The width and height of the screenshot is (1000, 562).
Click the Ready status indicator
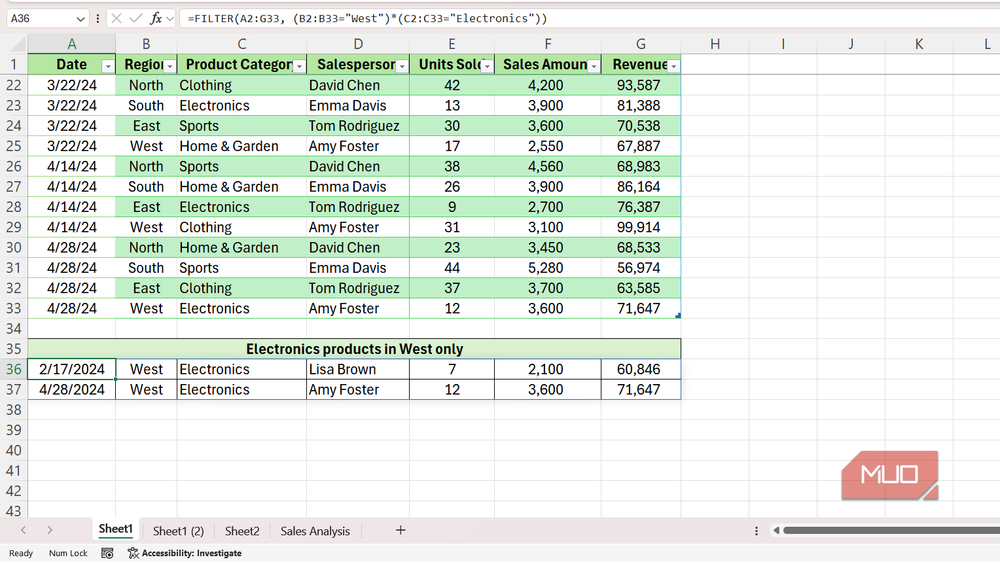point(21,553)
